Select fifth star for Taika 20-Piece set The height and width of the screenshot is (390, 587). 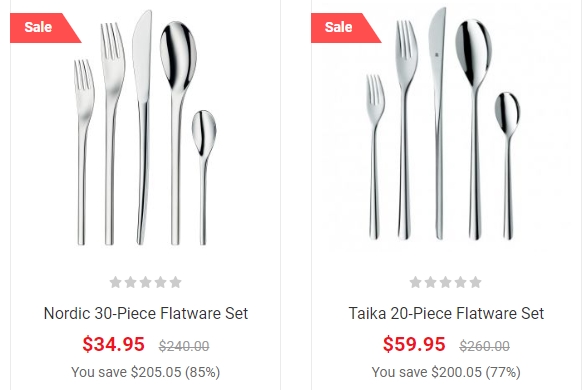pyautogui.click(x=475, y=282)
